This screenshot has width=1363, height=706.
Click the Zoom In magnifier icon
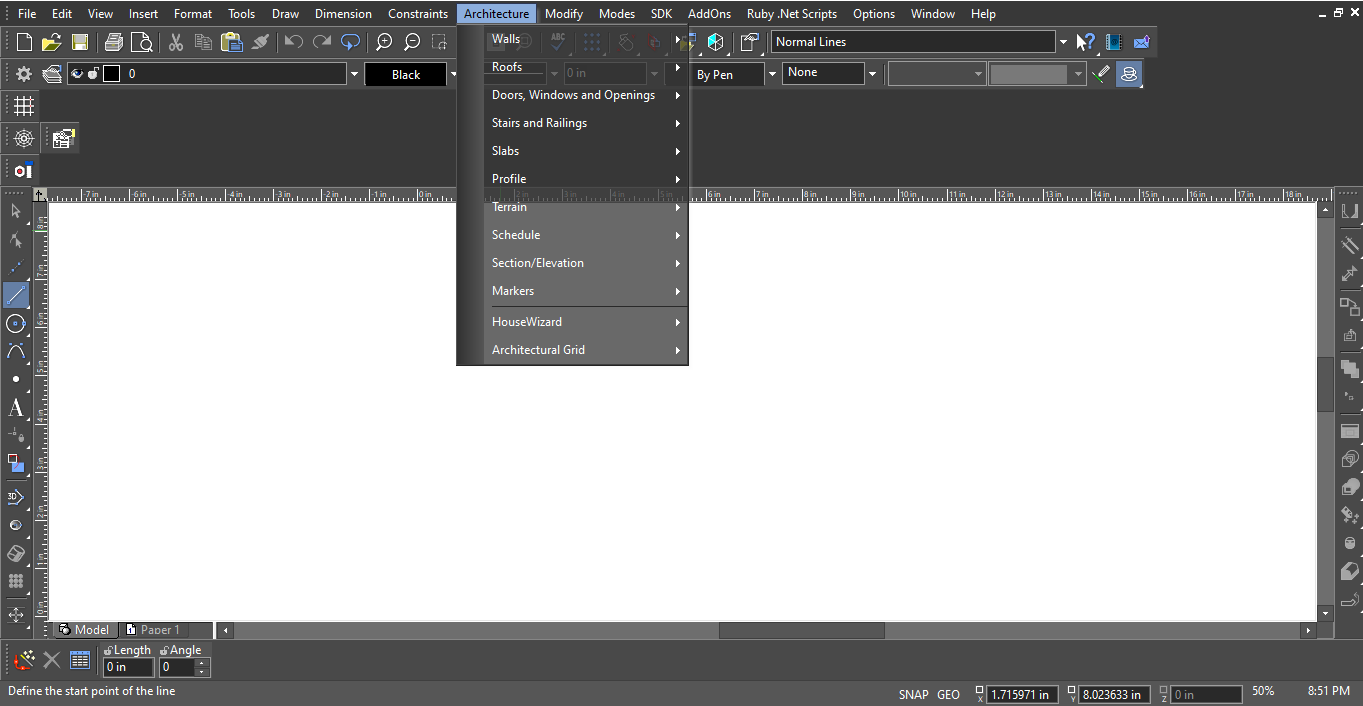point(384,42)
